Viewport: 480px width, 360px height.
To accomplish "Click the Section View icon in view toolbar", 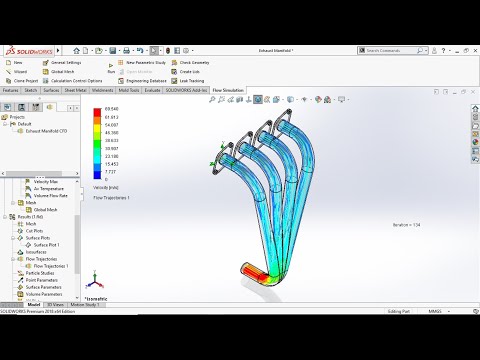I will point(239,99).
